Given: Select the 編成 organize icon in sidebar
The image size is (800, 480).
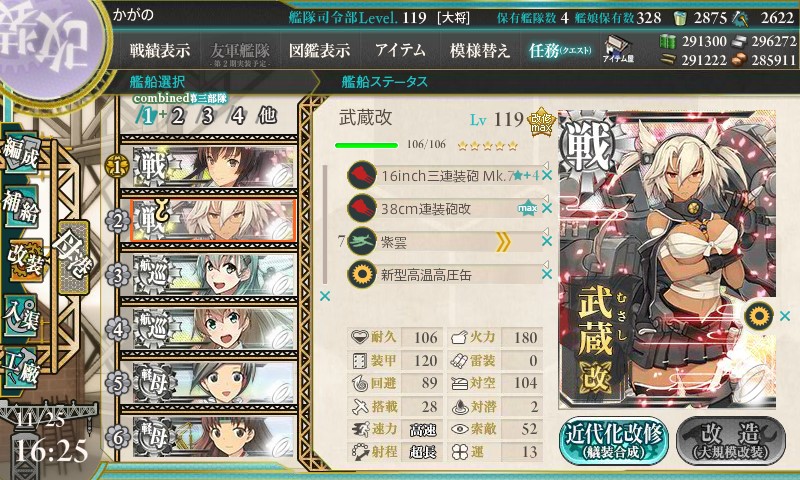Looking at the screenshot, I should point(20,153).
